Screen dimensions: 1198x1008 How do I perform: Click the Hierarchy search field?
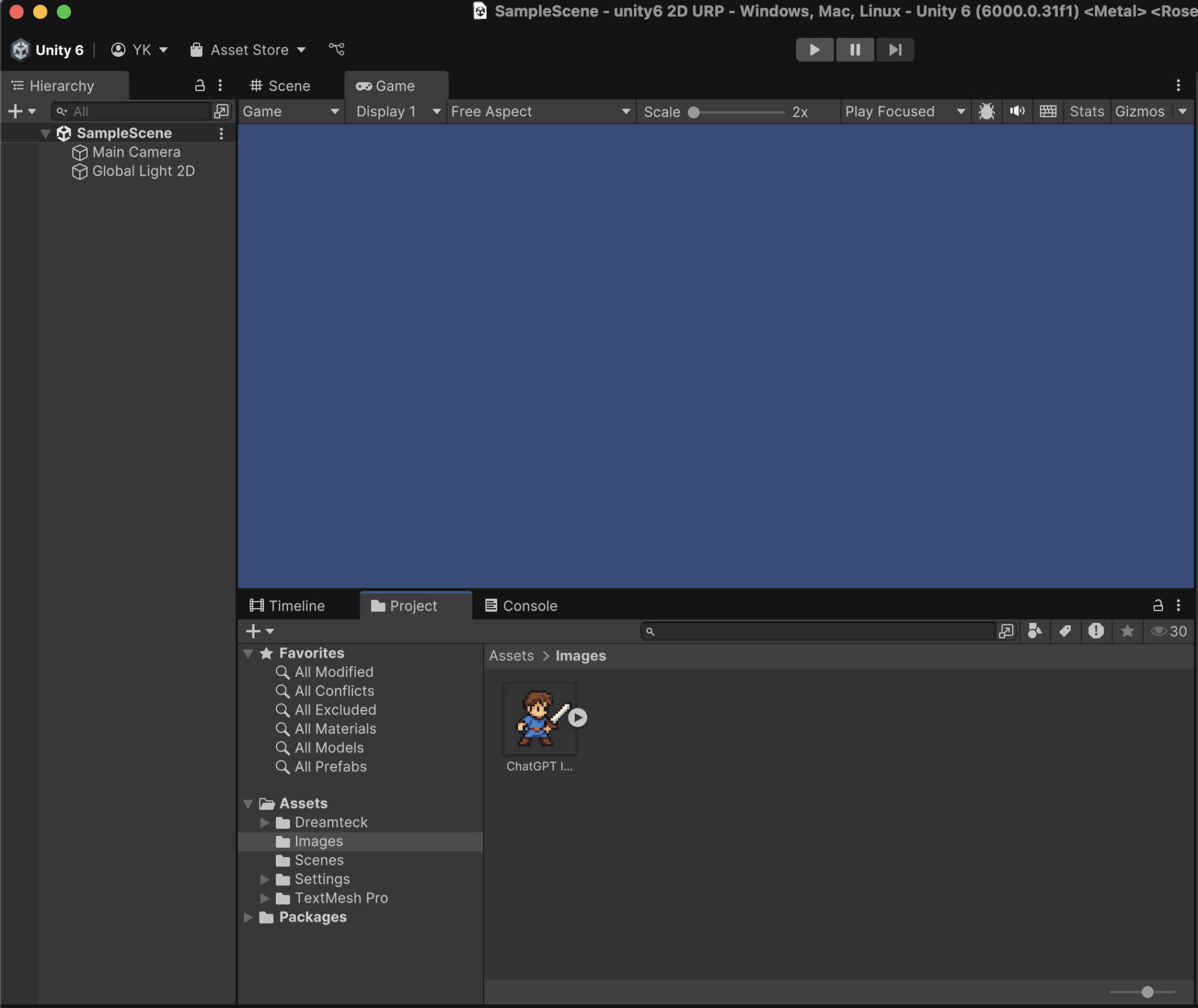132,112
